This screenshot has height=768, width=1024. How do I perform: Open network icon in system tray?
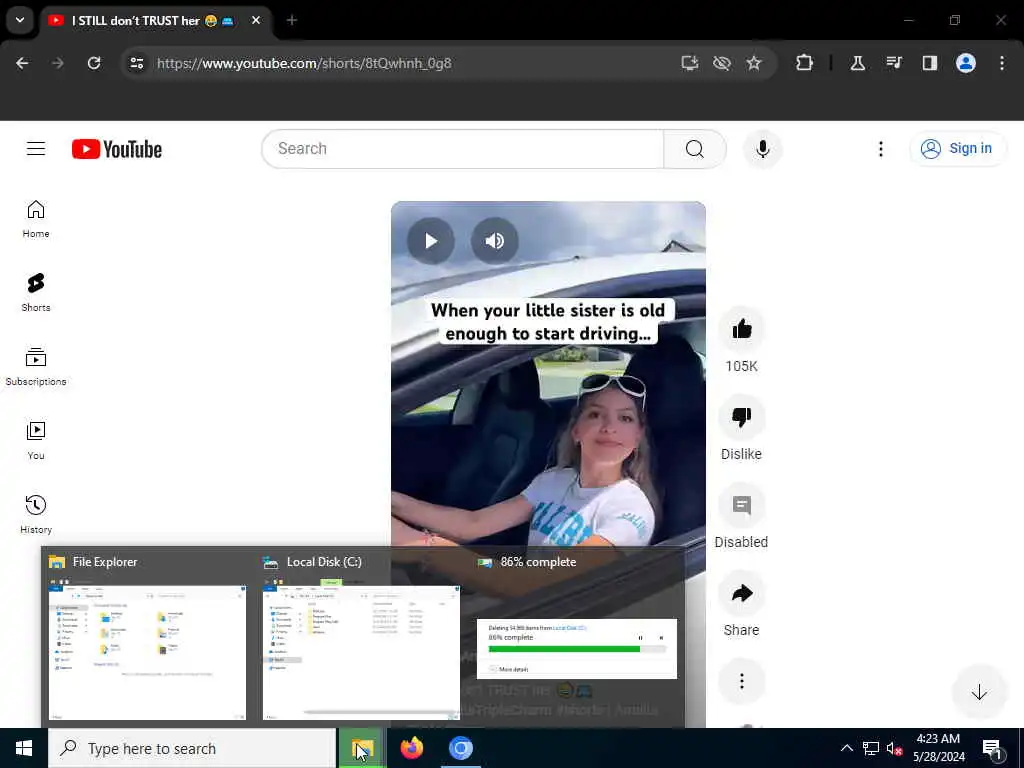pyautogui.click(x=871, y=748)
